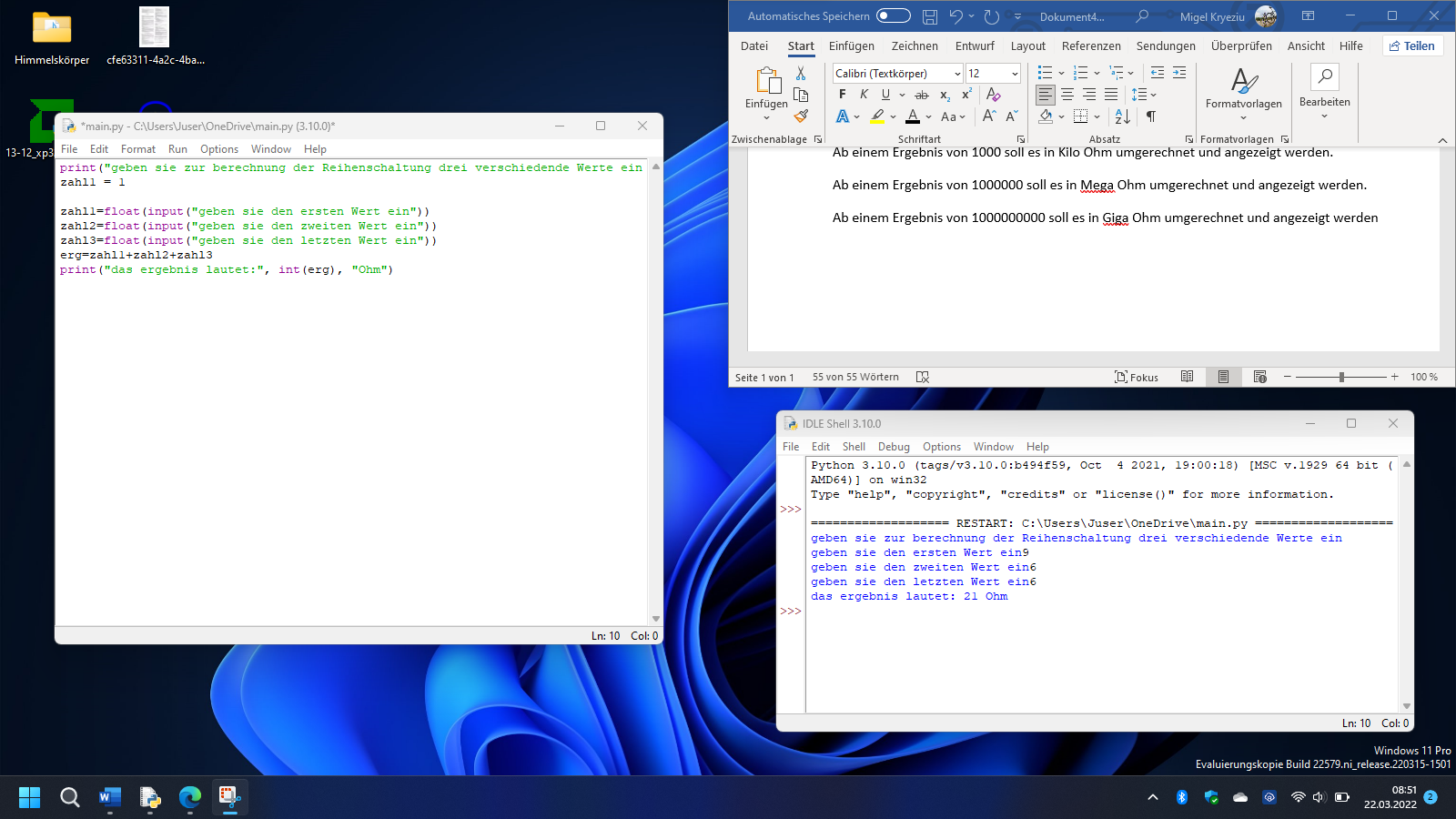The width and height of the screenshot is (1456, 819).
Task: Switch to the Einfügen ribbon tab
Action: coord(852,45)
